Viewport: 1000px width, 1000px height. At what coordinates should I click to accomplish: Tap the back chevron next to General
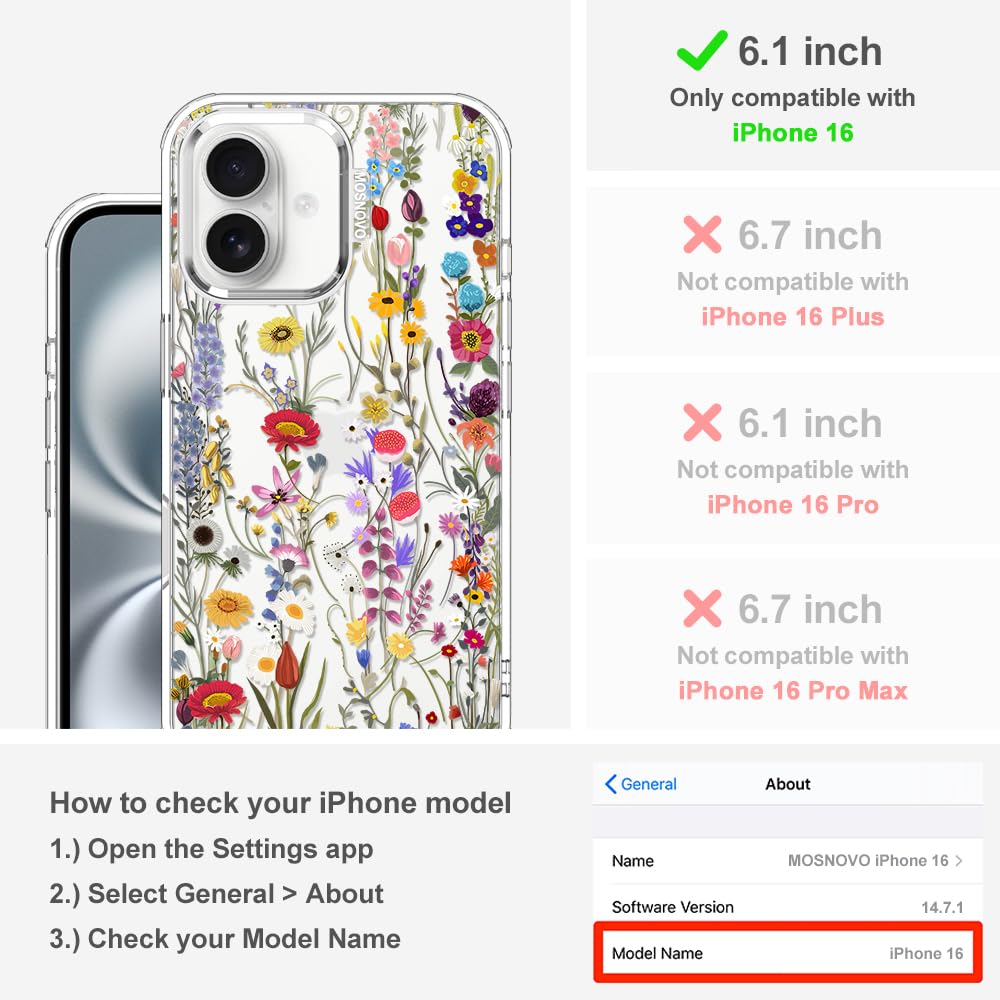pyautogui.click(x=610, y=784)
